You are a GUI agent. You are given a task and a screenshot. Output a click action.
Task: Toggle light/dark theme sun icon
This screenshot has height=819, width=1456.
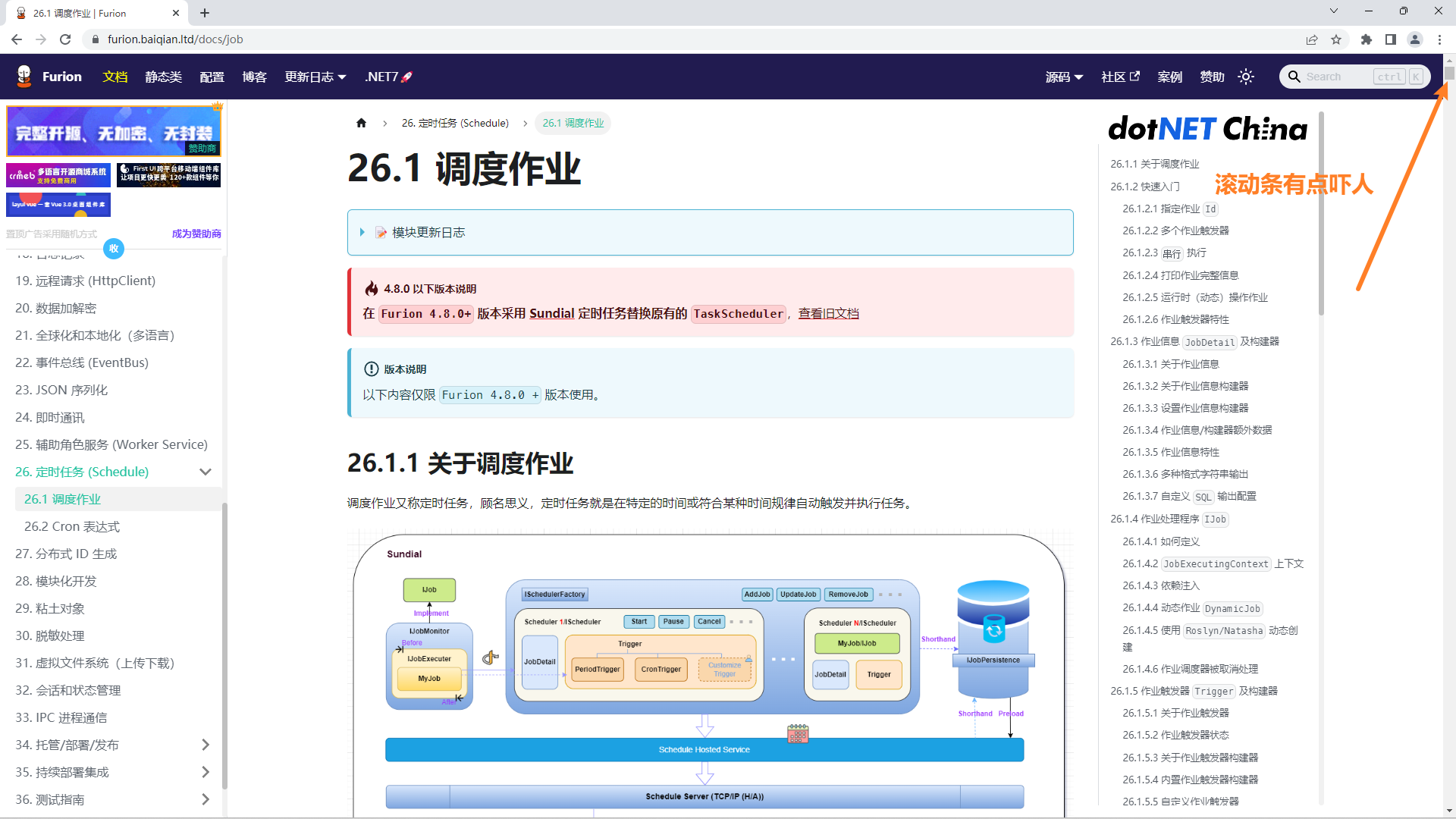click(1246, 77)
